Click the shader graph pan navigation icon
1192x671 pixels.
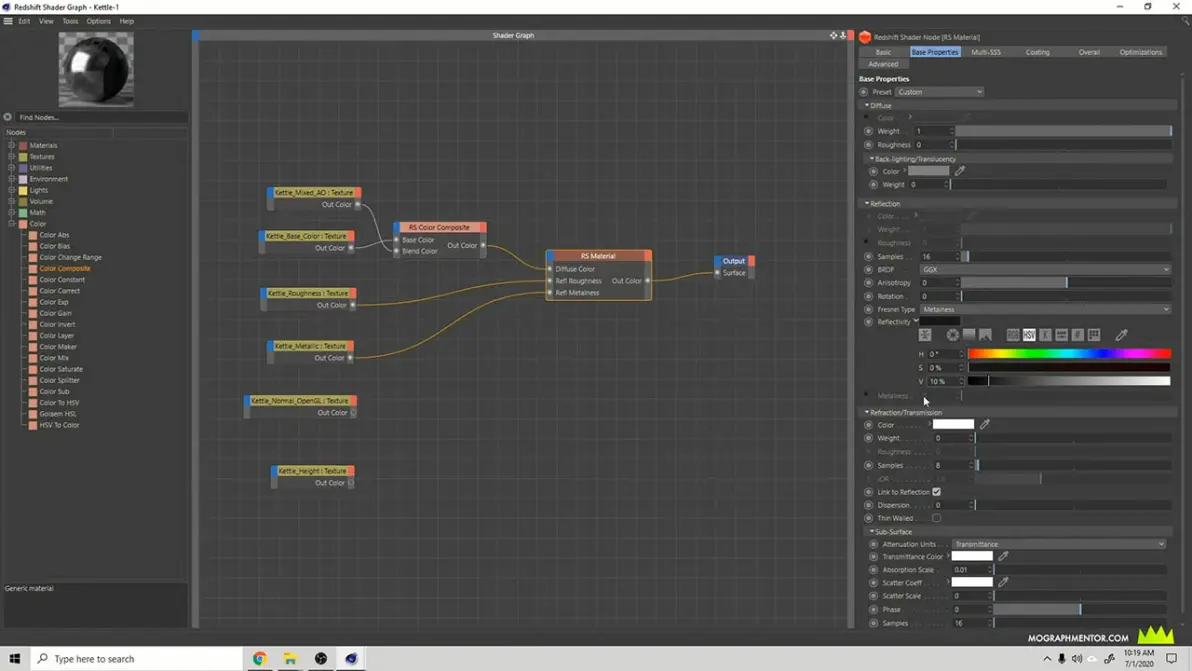tap(833, 35)
